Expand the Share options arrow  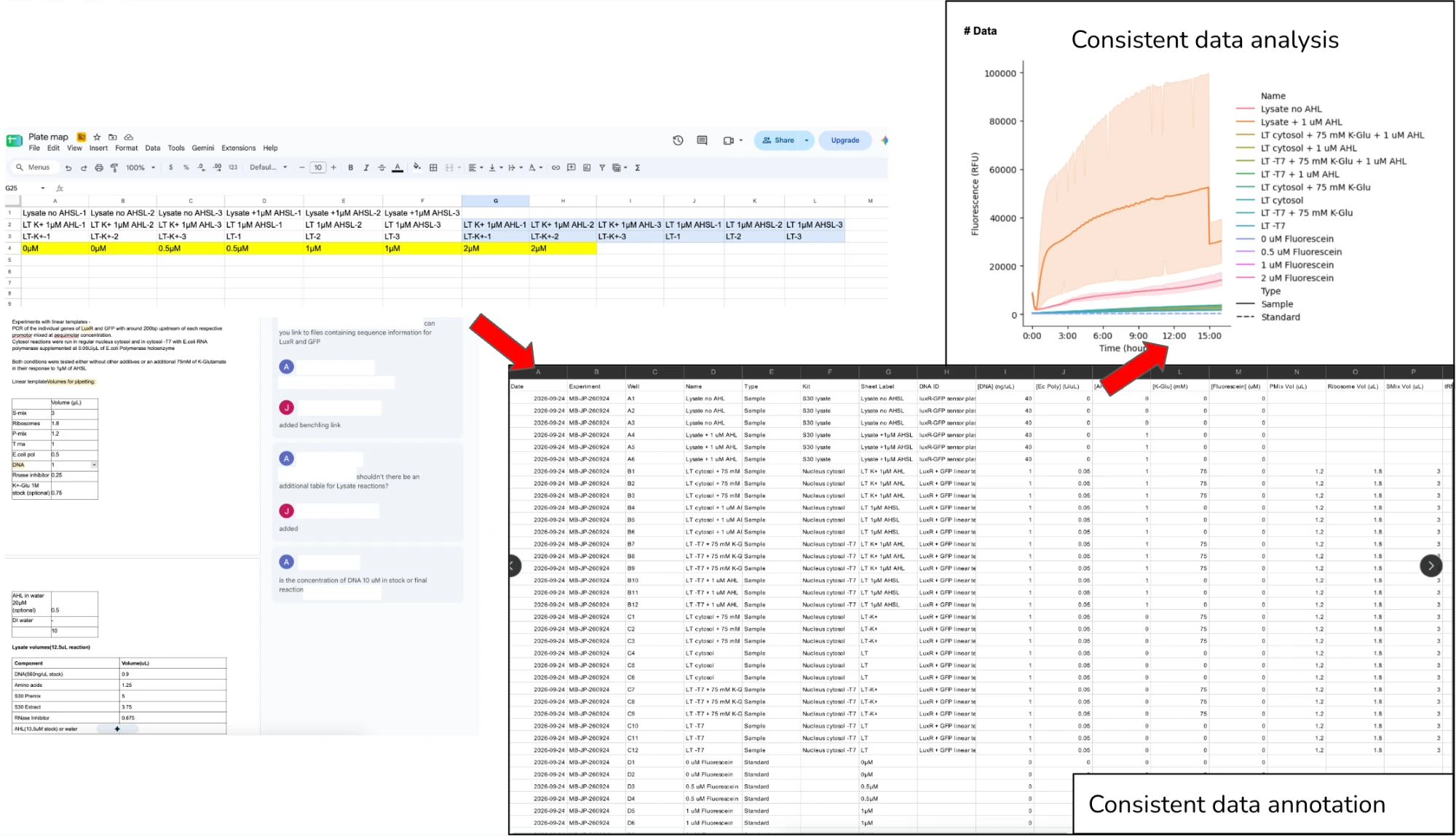coord(807,140)
